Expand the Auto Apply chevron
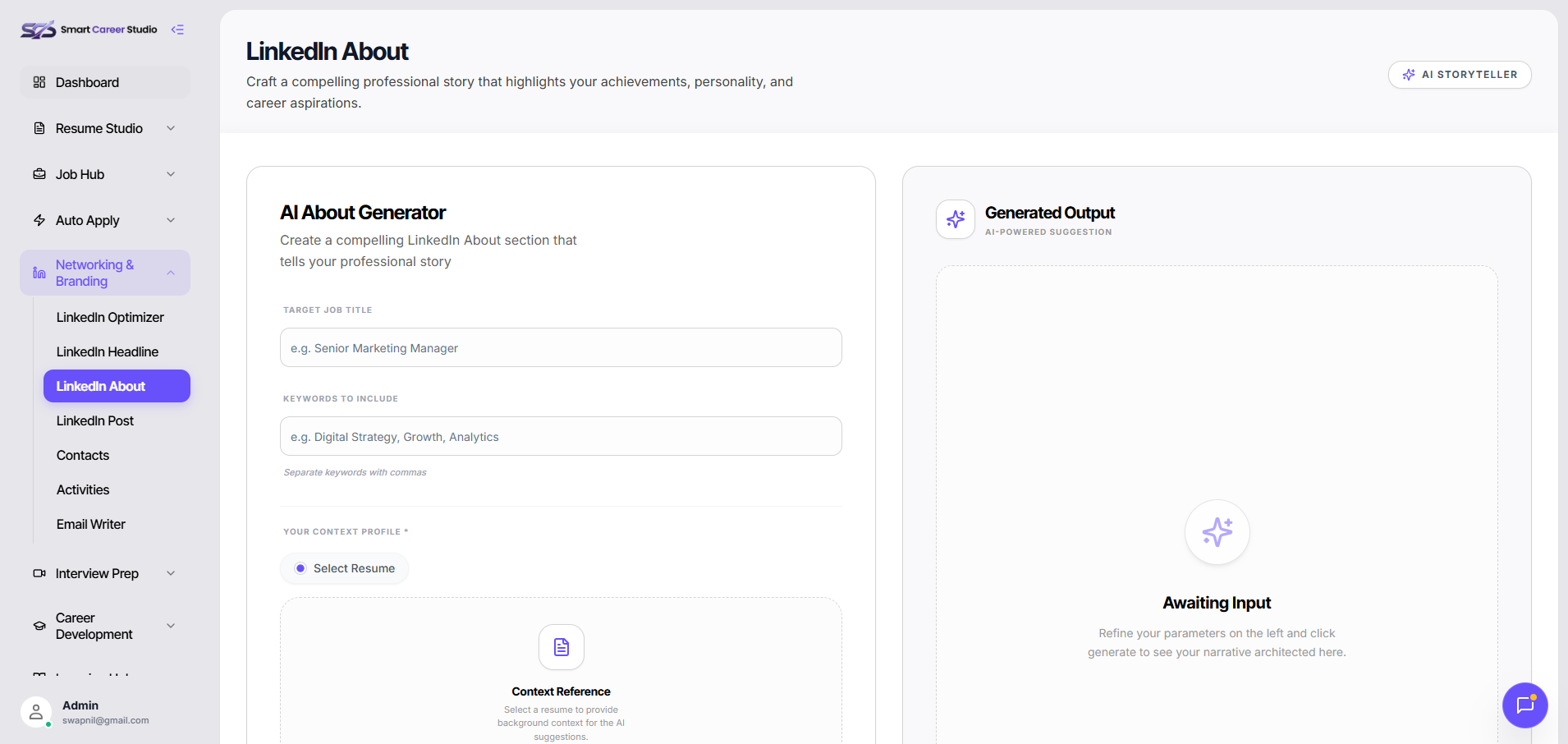This screenshot has width=1568, height=744. [x=171, y=220]
